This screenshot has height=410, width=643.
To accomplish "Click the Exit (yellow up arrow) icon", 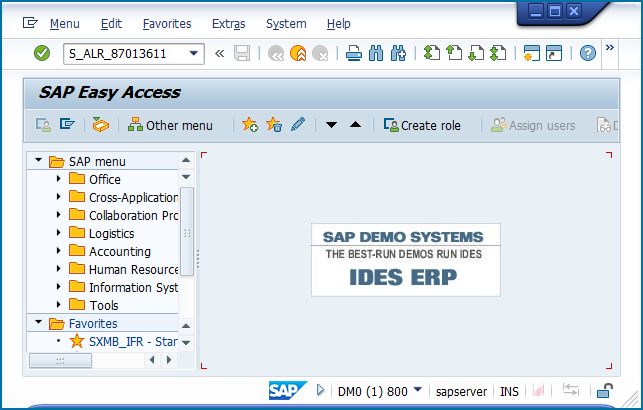I will pos(297,53).
